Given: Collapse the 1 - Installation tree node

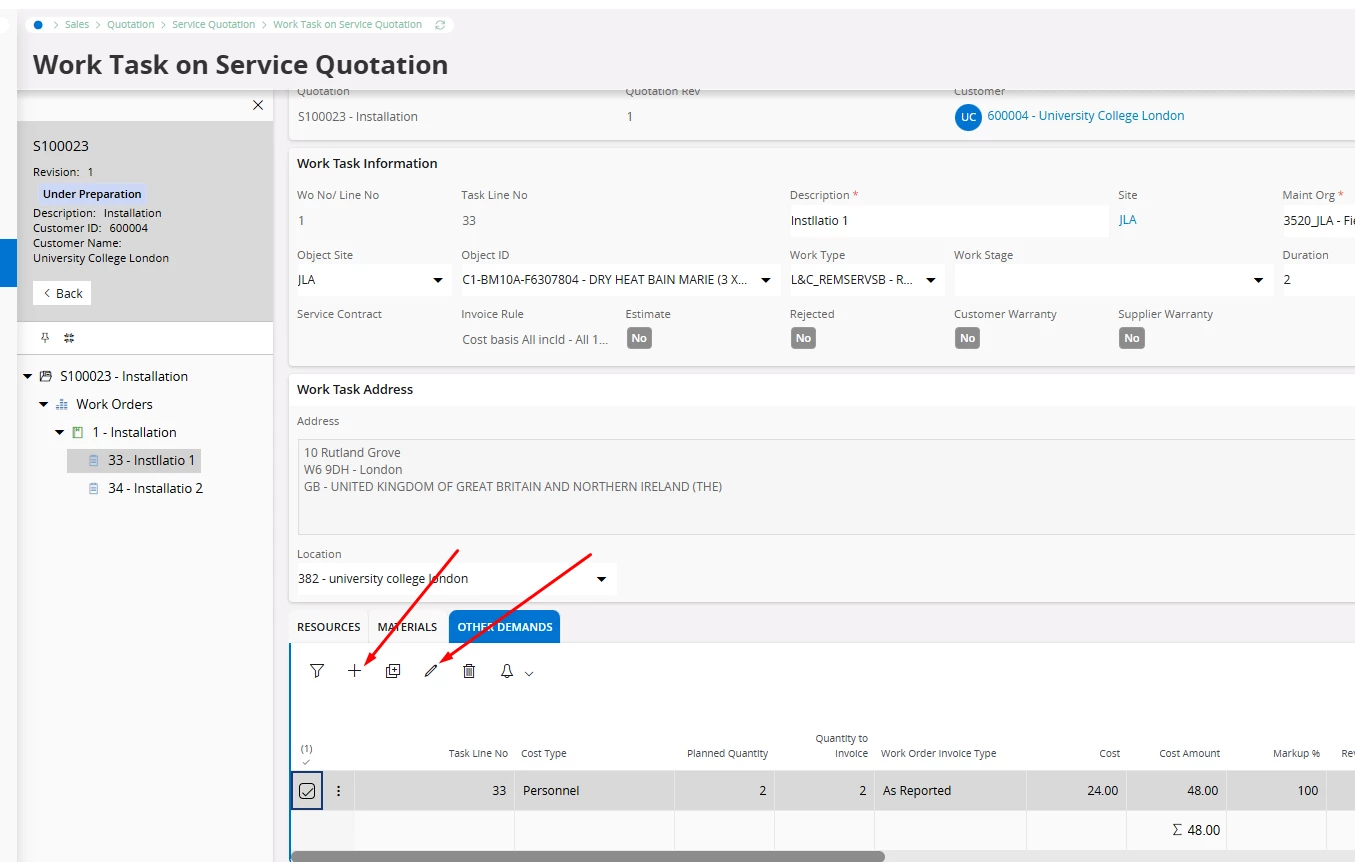Looking at the screenshot, I should [60, 433].
